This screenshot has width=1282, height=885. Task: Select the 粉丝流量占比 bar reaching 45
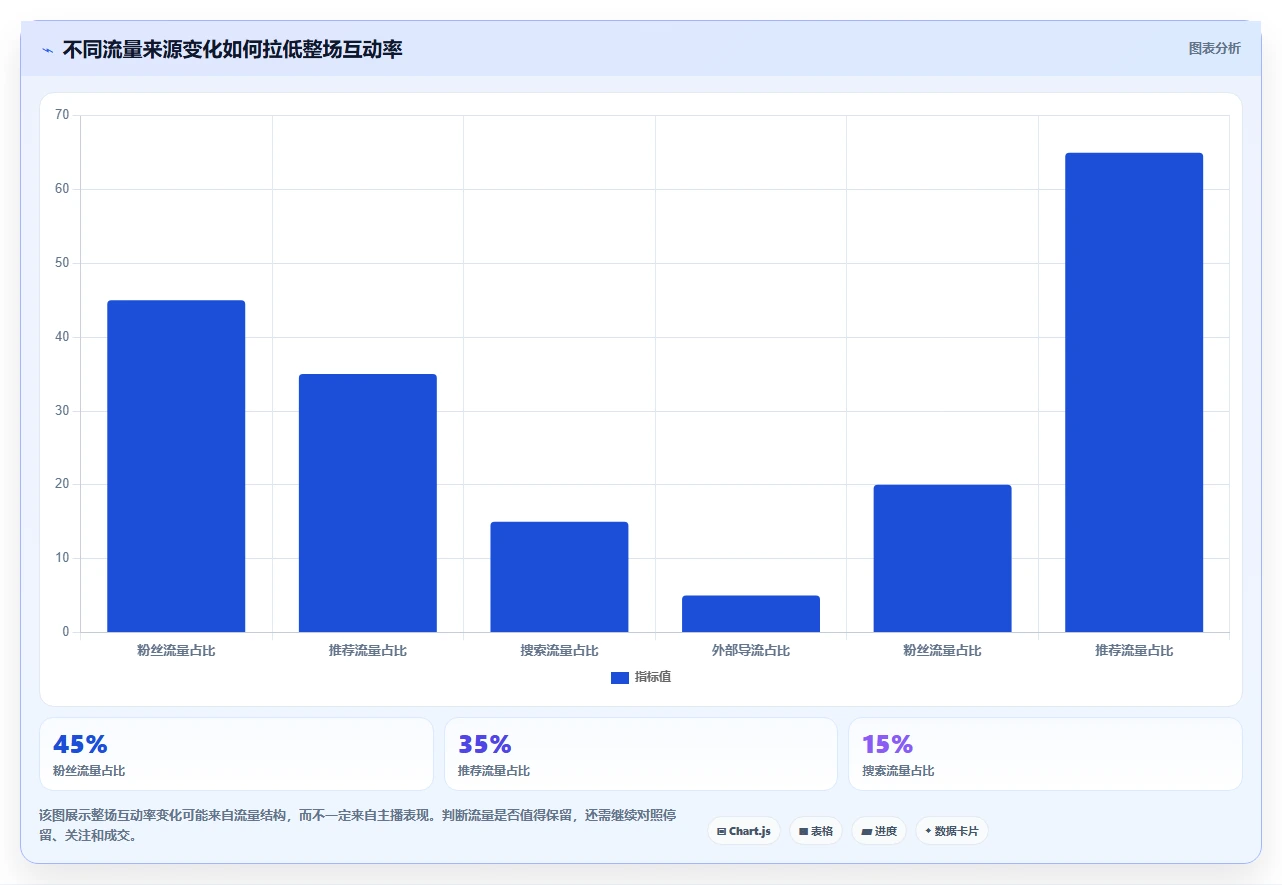[176, 466]
